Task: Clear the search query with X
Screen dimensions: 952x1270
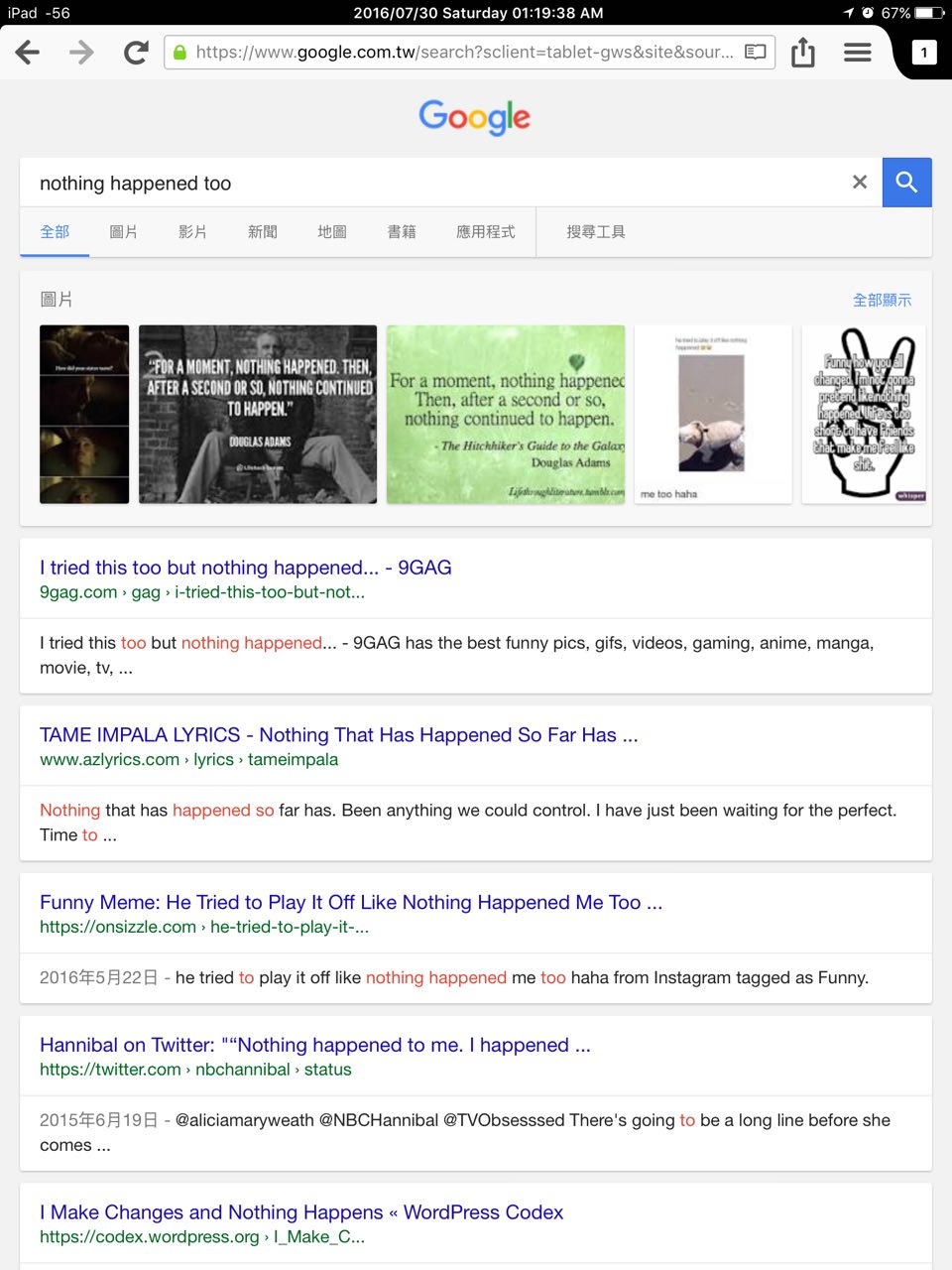Action: pyautogui.click(x=860, y=182)
